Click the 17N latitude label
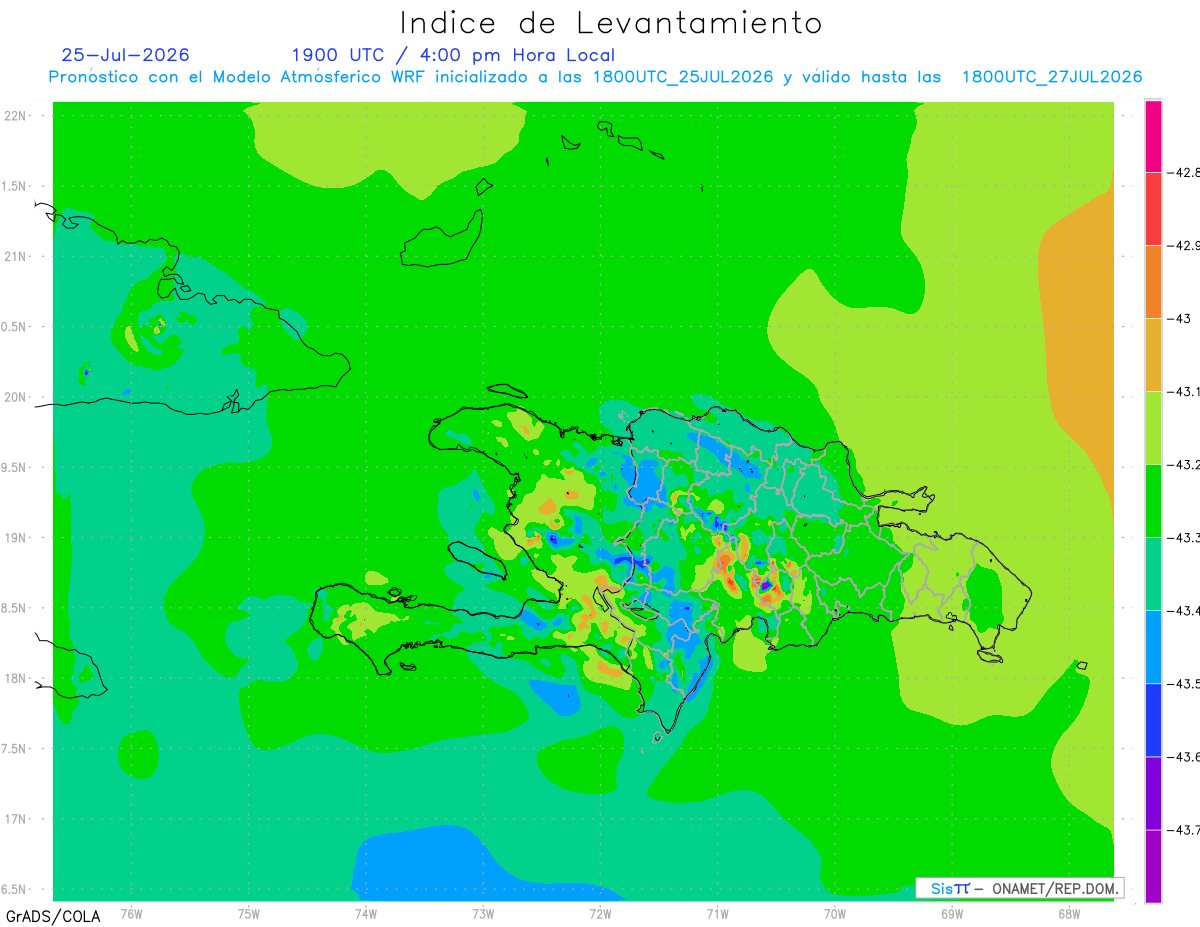The image size is (1200, 927). pyautogui.click(x=17, y=819)
